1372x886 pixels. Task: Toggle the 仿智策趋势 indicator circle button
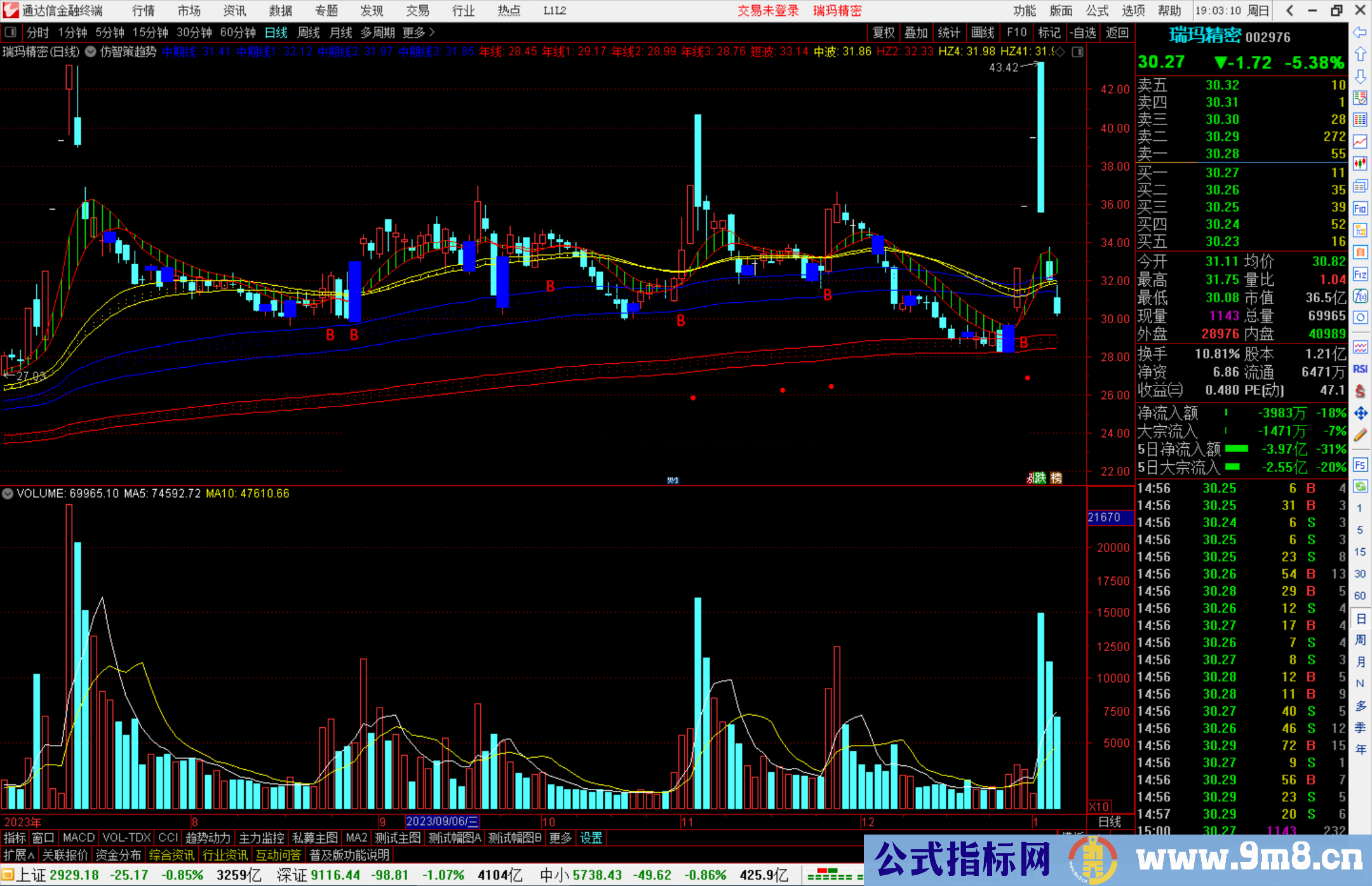tap(91, 51)
